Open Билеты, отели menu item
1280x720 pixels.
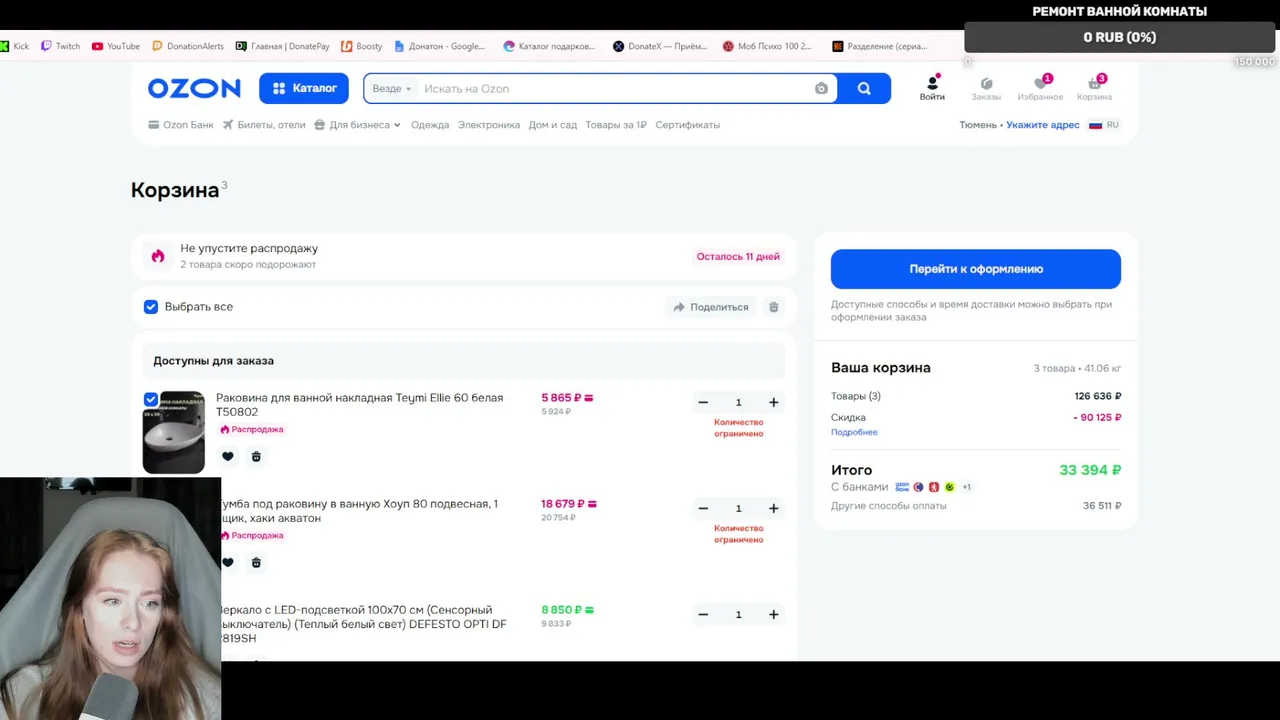pos(264,125)
